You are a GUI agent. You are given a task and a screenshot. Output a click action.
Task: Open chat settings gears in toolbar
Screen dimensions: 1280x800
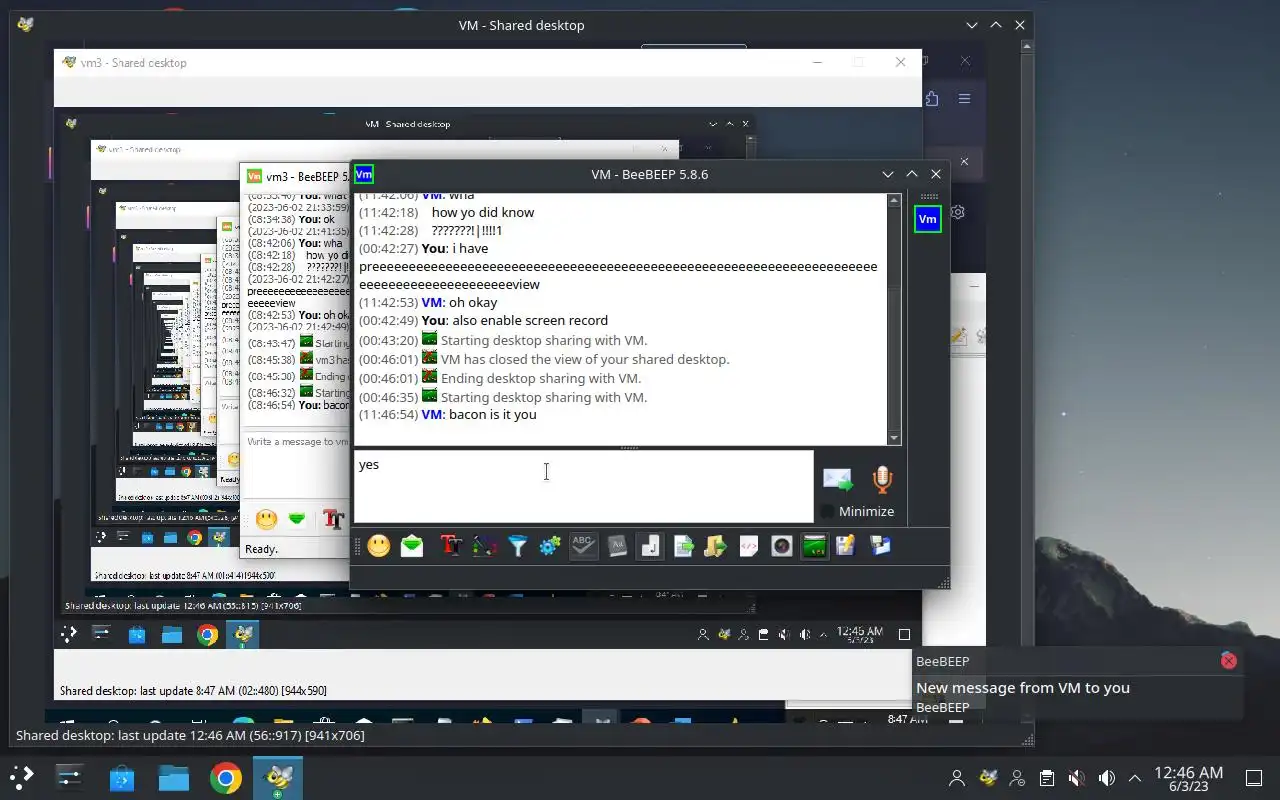click(550, 546)
